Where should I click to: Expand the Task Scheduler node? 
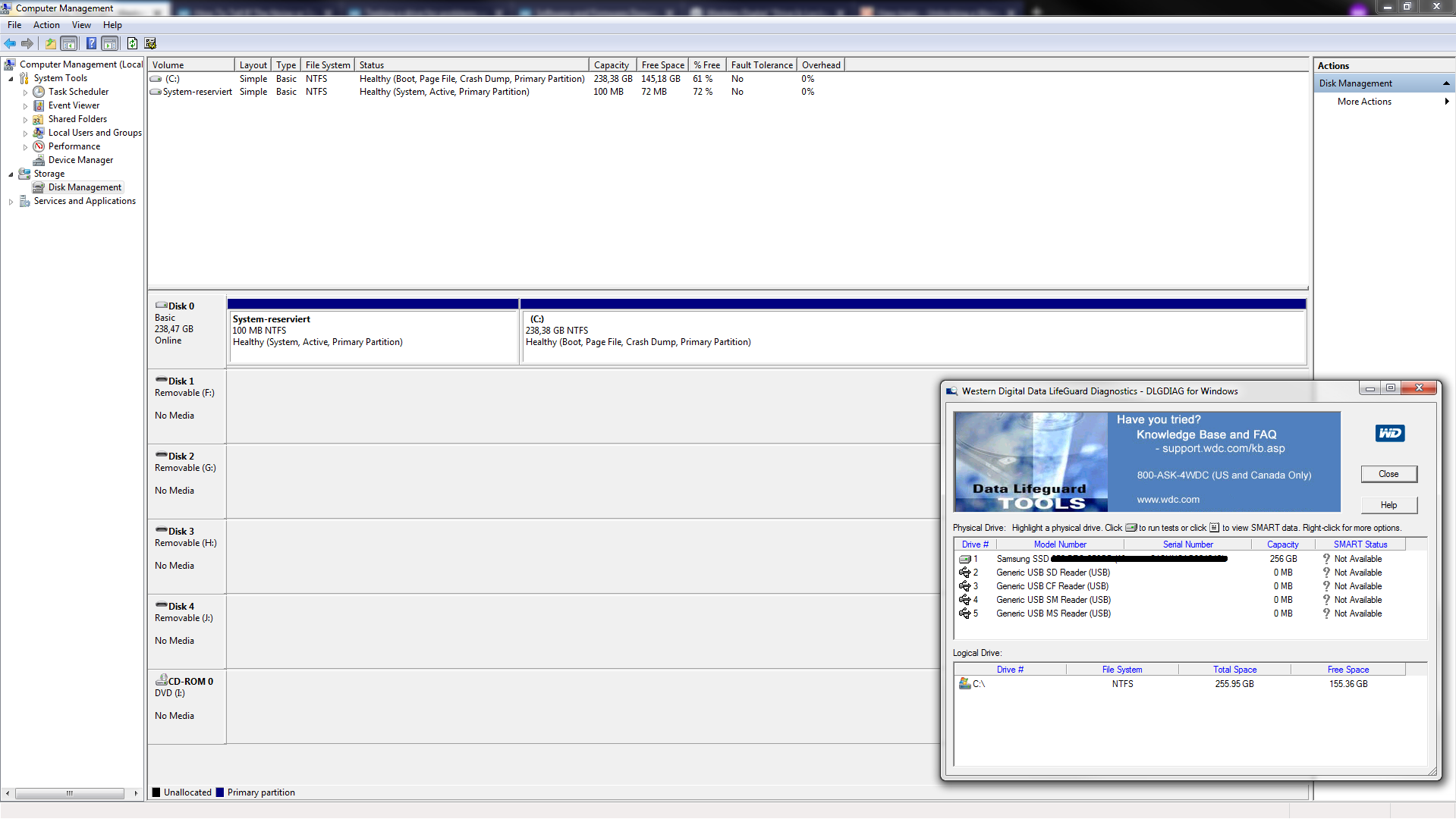[x=25, y=93]
